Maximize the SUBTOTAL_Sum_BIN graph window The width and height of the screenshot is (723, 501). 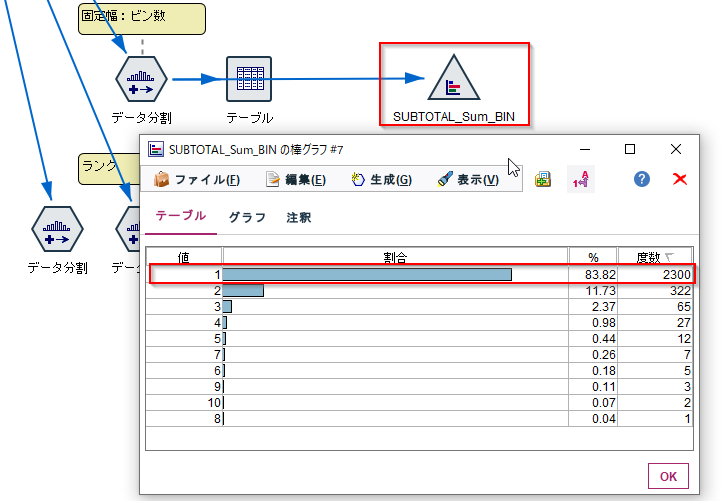[630, 149]
